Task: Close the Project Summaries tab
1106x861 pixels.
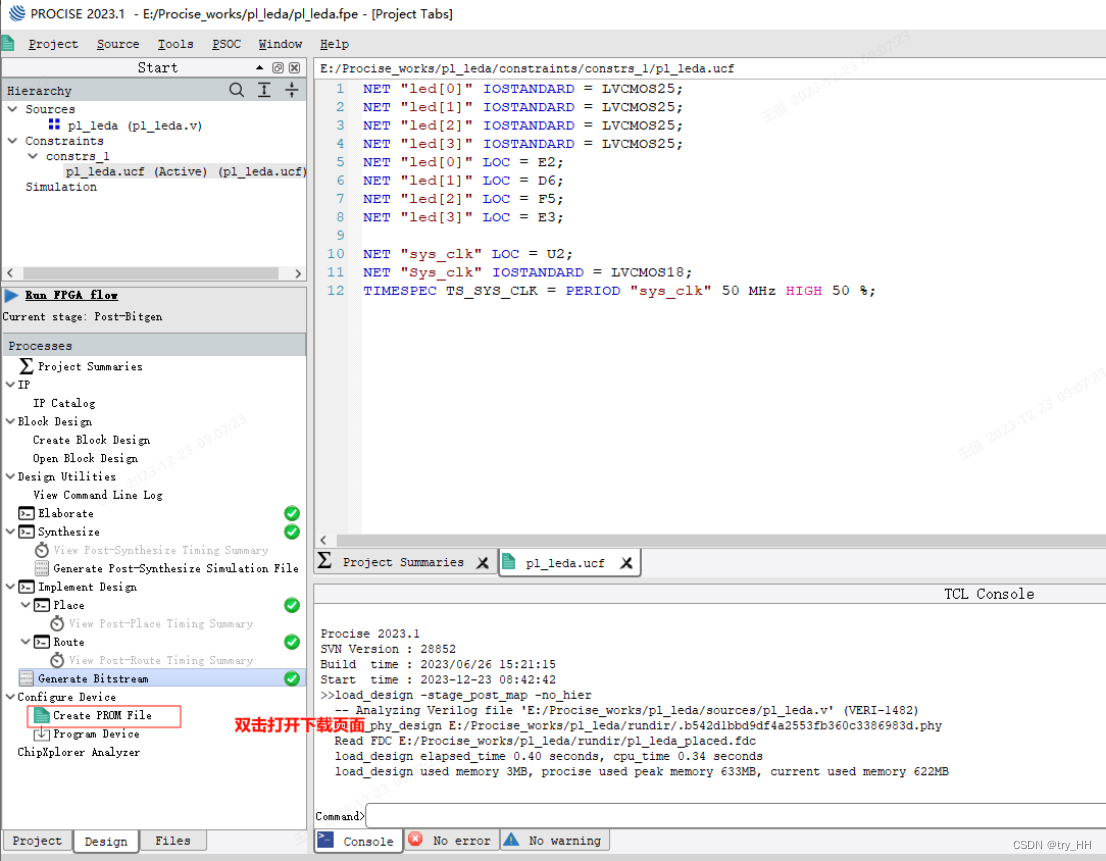Action: (x=482, y=563)
